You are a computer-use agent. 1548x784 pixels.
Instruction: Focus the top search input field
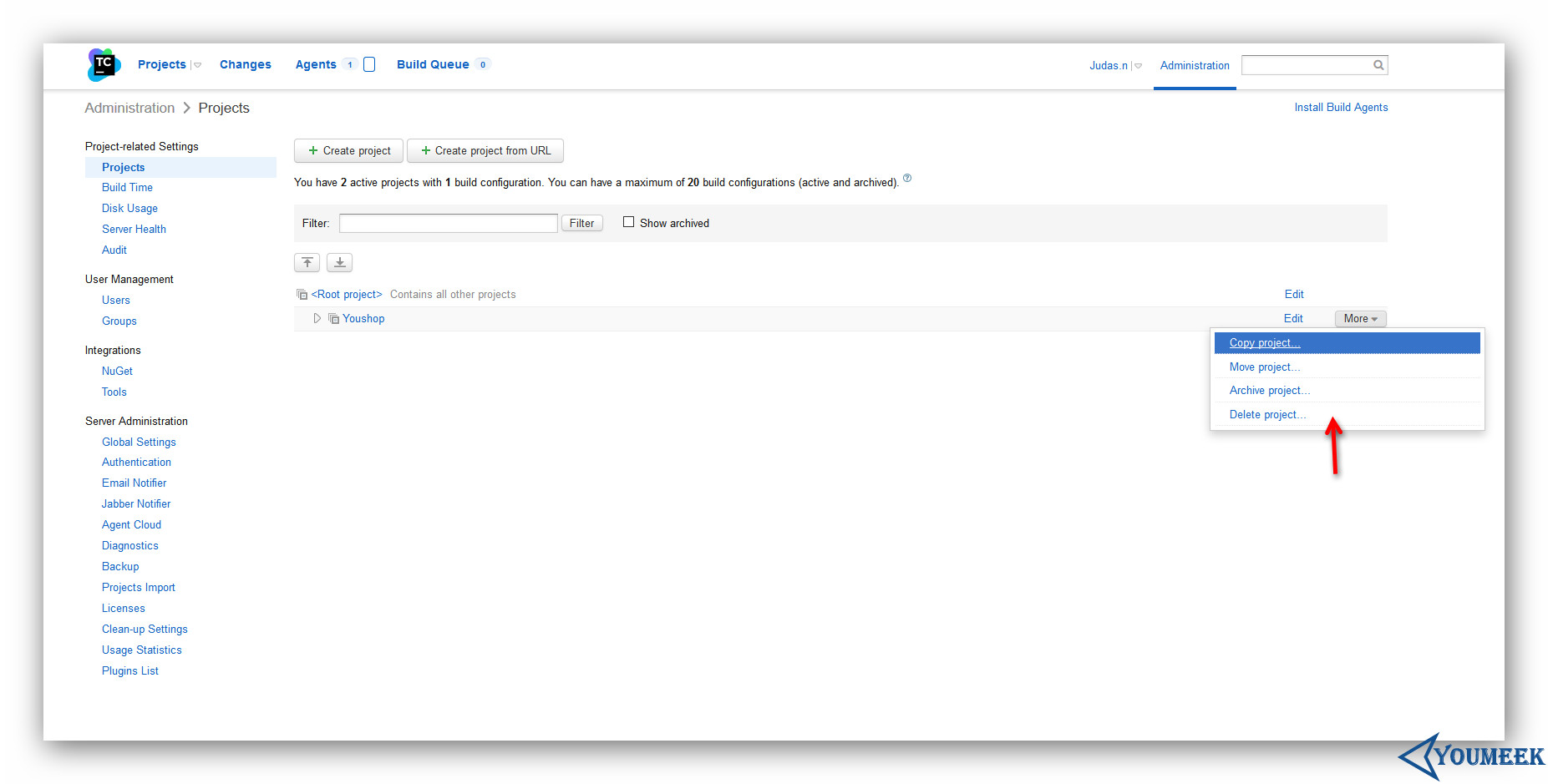1307,65
